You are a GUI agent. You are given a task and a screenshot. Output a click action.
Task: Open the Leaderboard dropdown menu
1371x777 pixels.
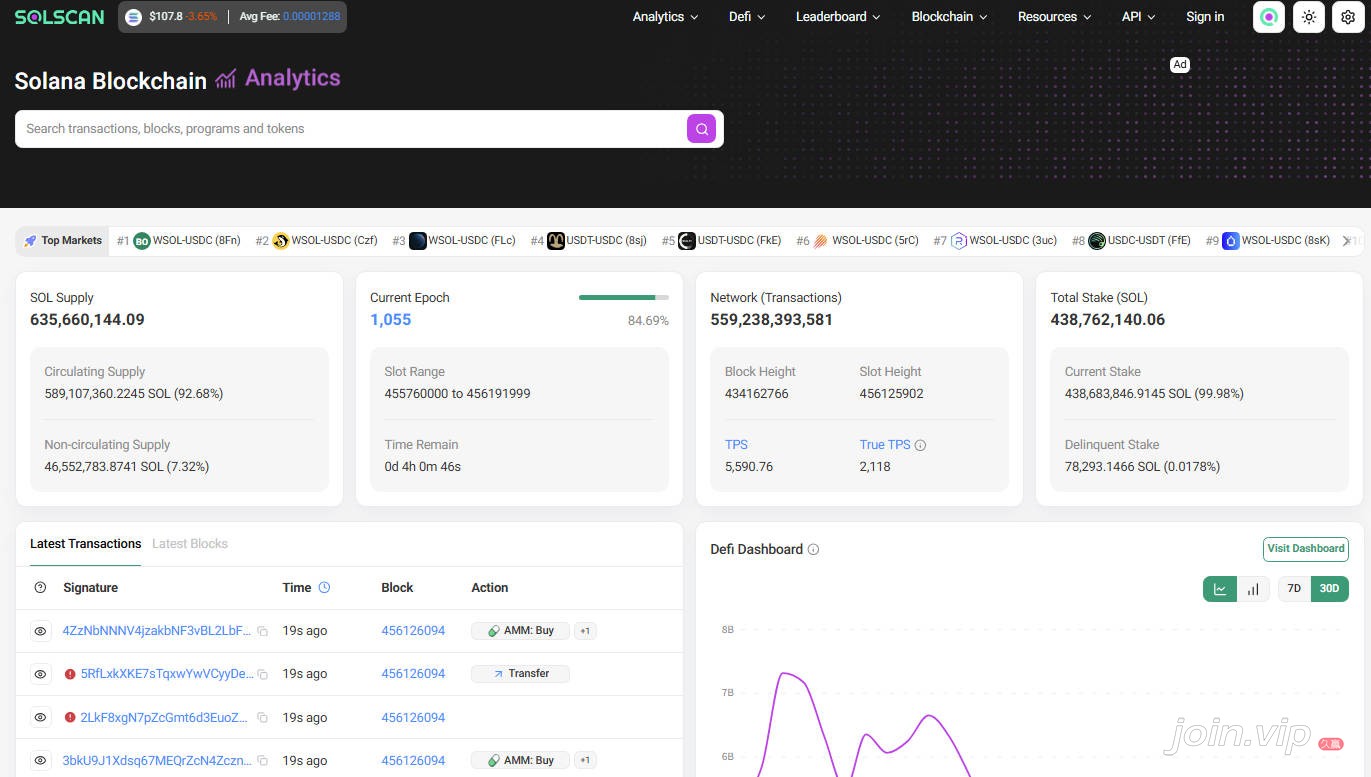pos(838,17)
